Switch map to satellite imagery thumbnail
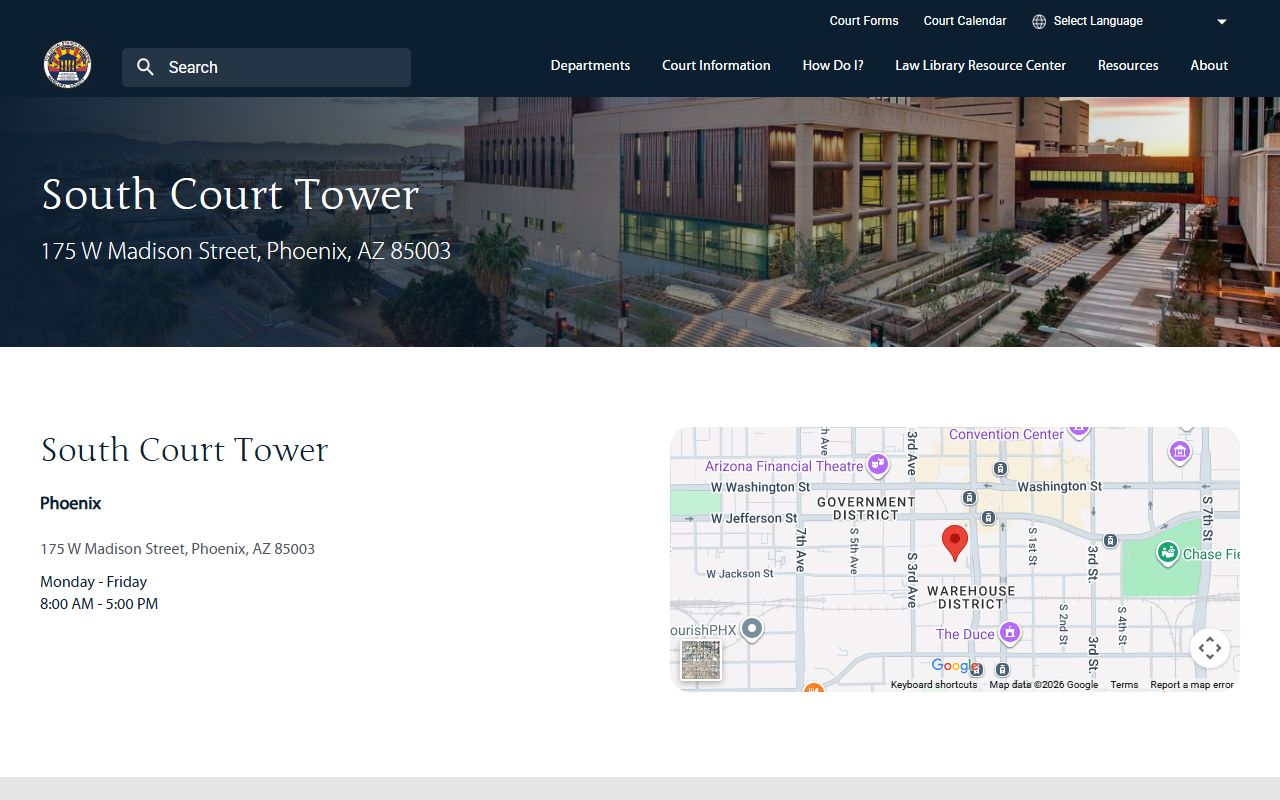This screenshot has width=1280, height=800. click(701, 660)
